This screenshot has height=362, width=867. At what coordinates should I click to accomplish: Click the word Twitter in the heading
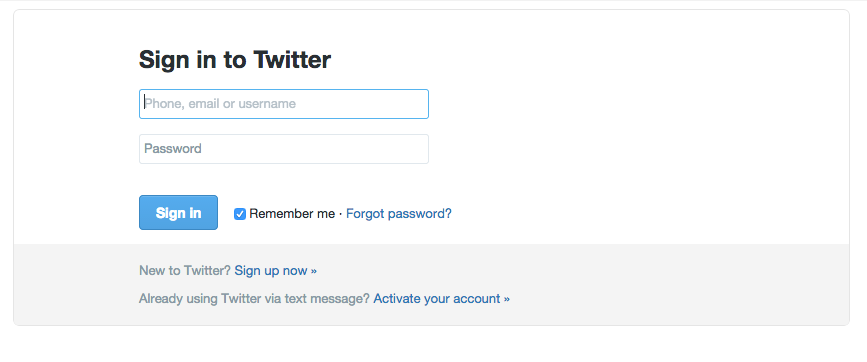click(292, 60)
